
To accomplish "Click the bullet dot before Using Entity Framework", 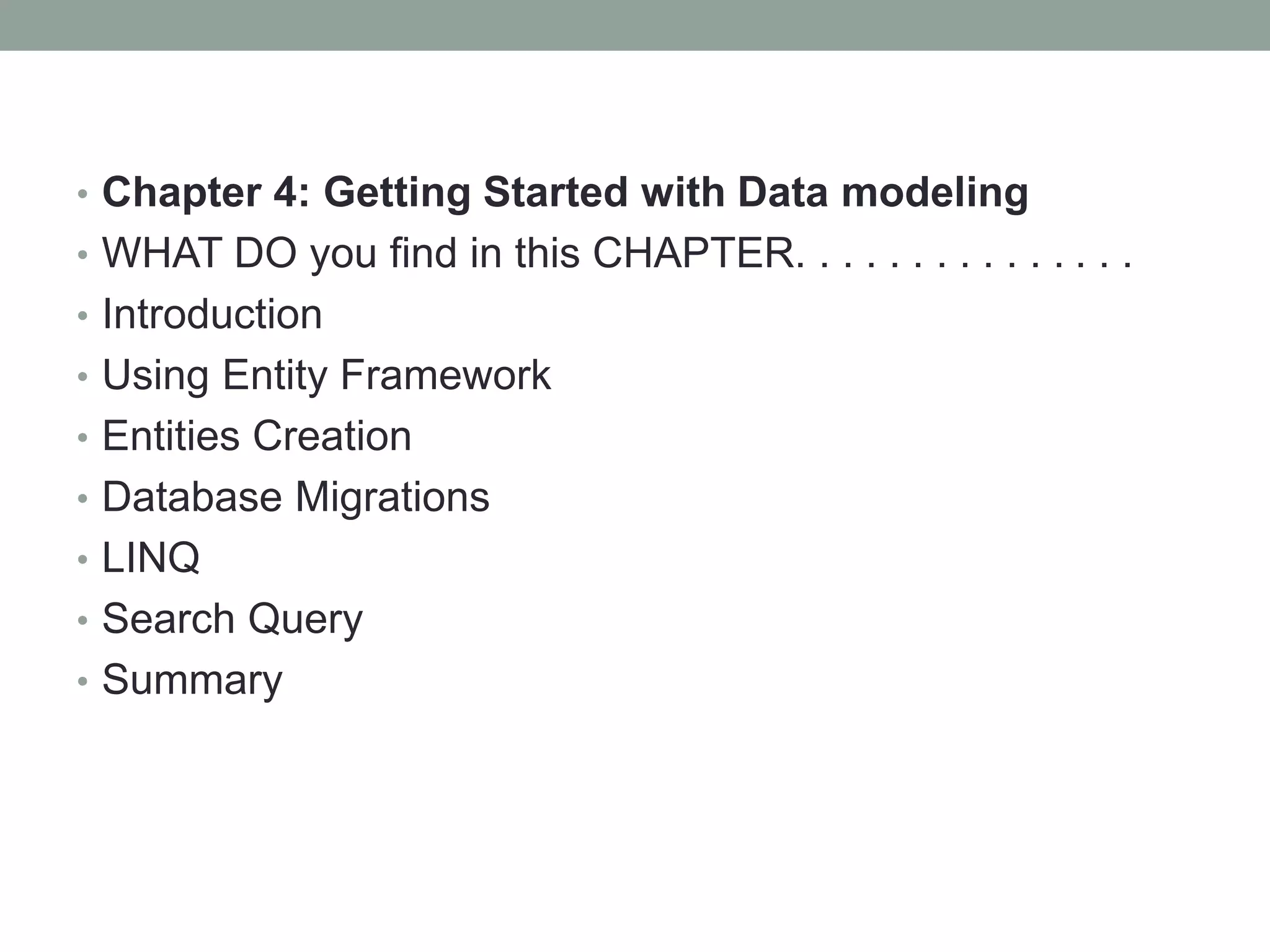I will tap(82, 377).
